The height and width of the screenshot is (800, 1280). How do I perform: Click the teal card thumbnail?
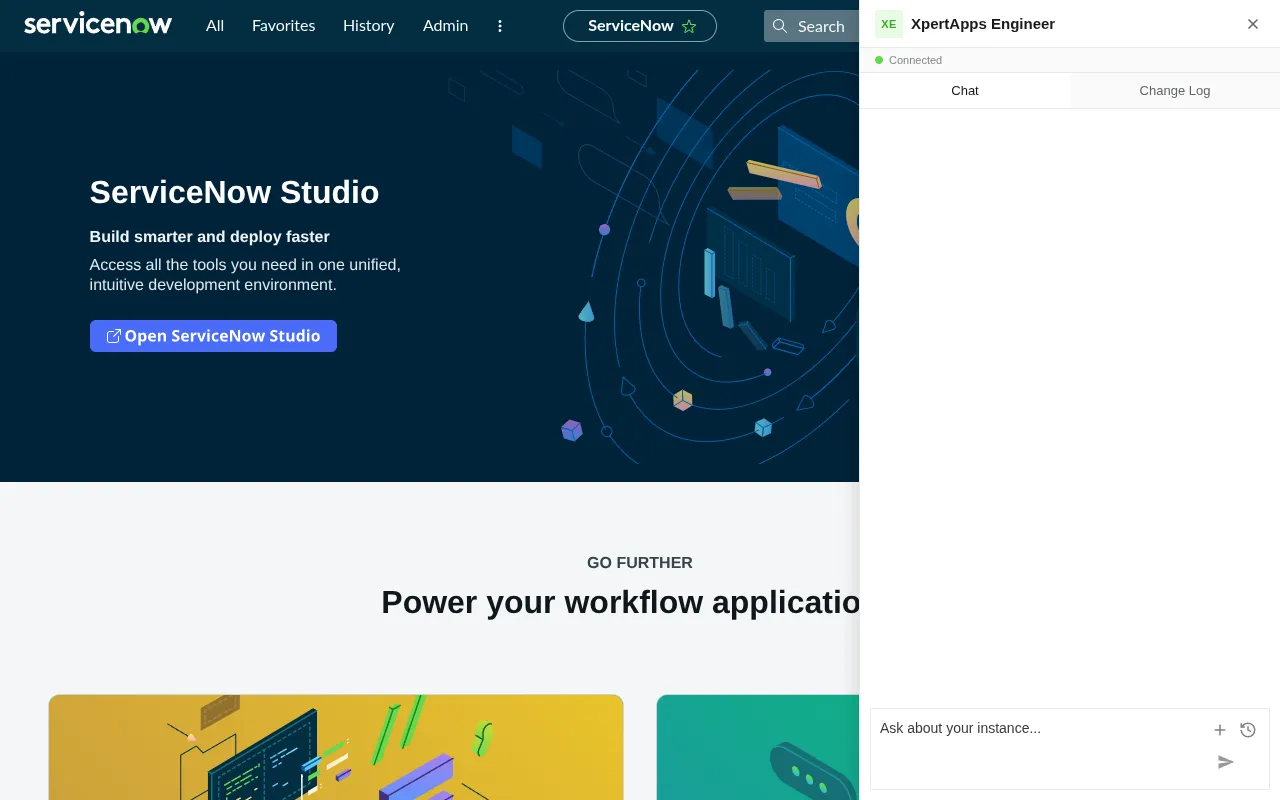tap(758, 748)
